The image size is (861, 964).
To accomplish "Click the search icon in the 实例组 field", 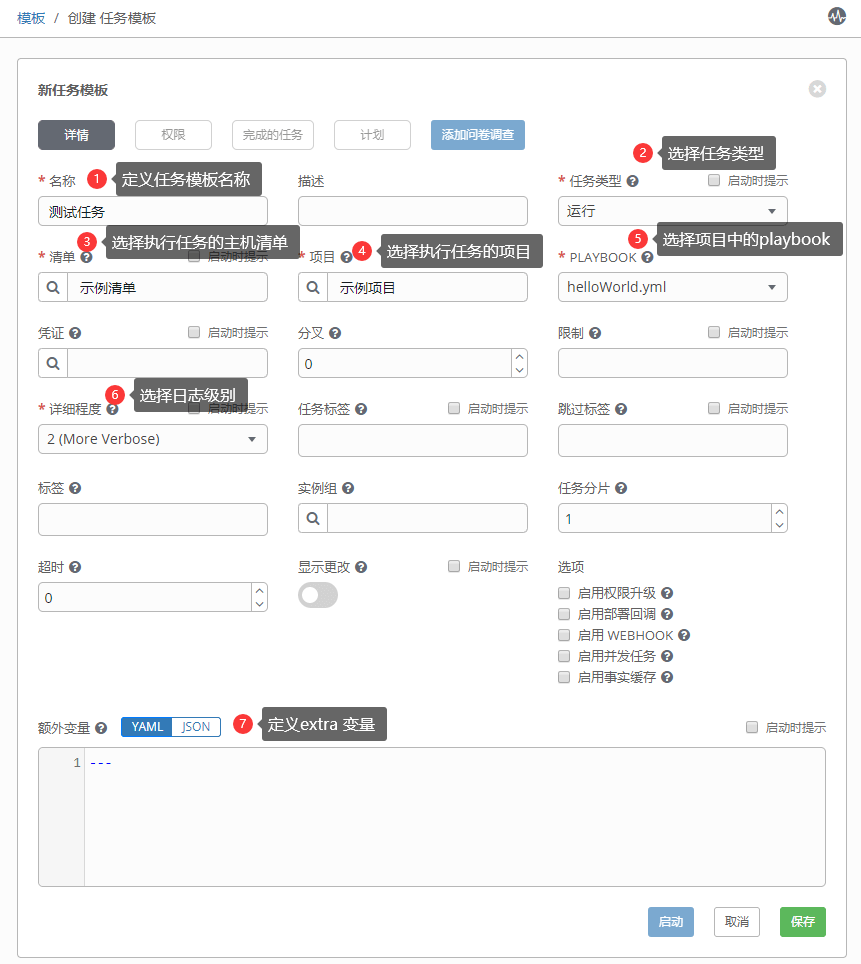I will 313,518.
